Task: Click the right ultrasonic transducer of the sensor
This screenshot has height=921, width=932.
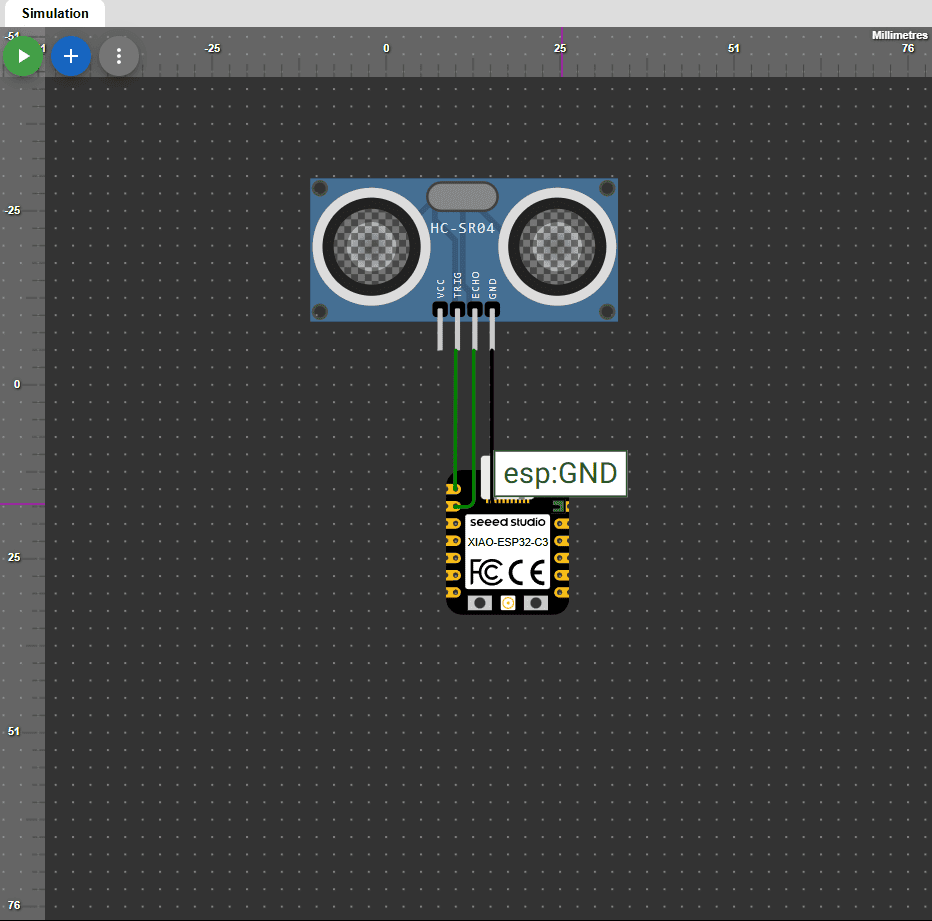Action: (x=557, y=246)
